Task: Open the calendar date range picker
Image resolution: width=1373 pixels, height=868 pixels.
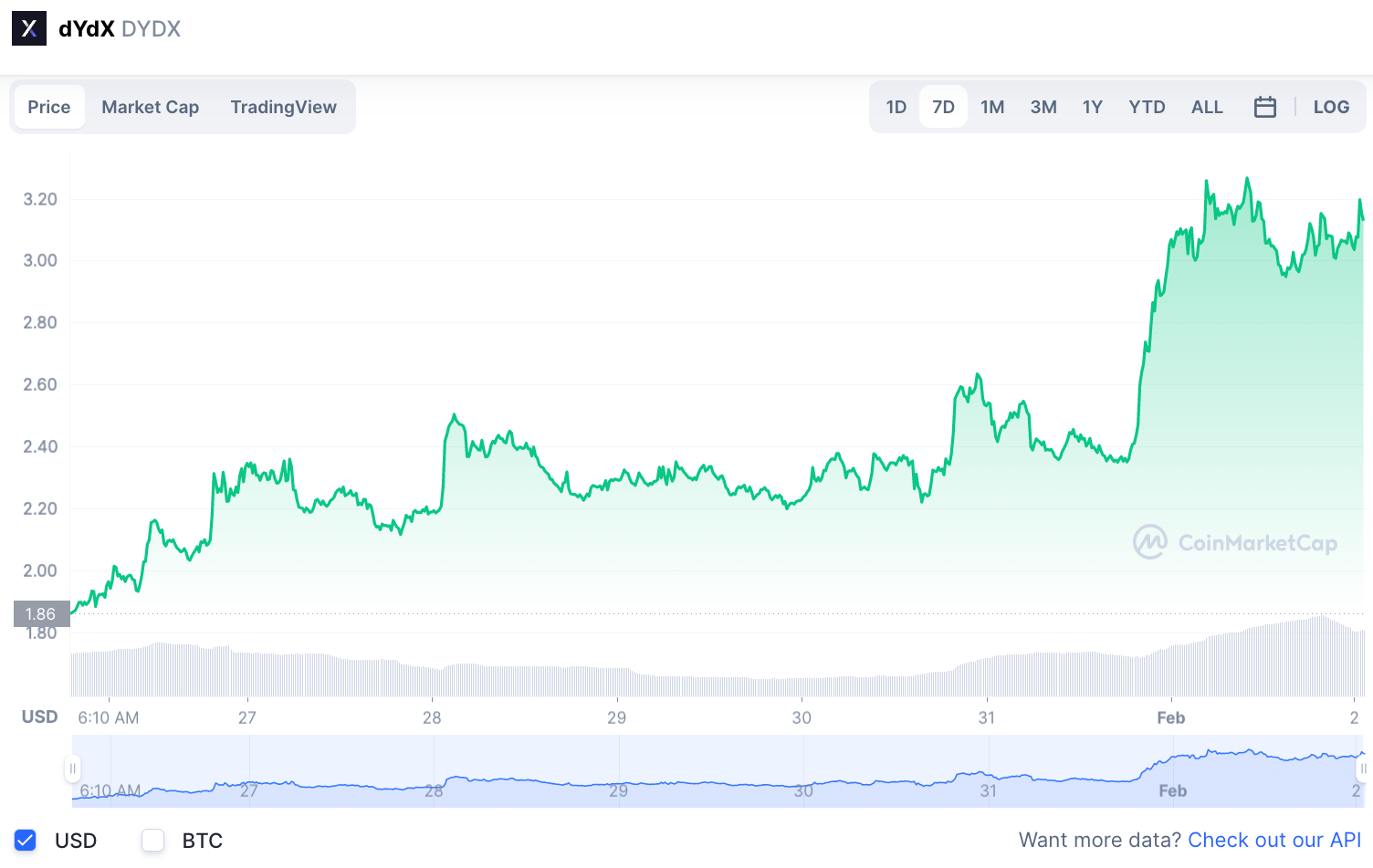Action: [1265, 107]
